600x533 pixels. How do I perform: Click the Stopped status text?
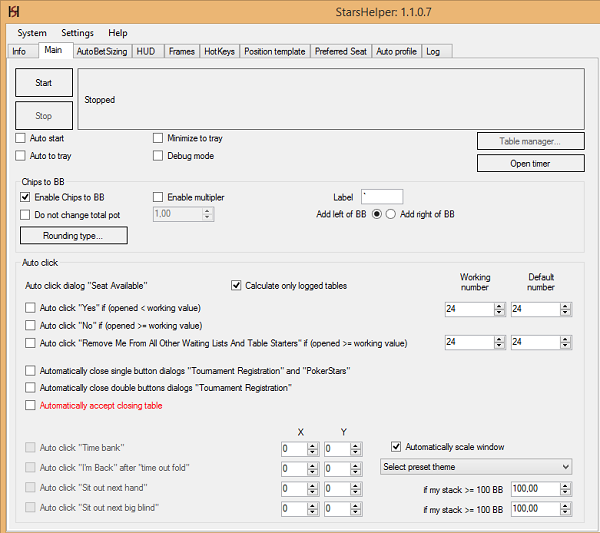pos(99,100)
